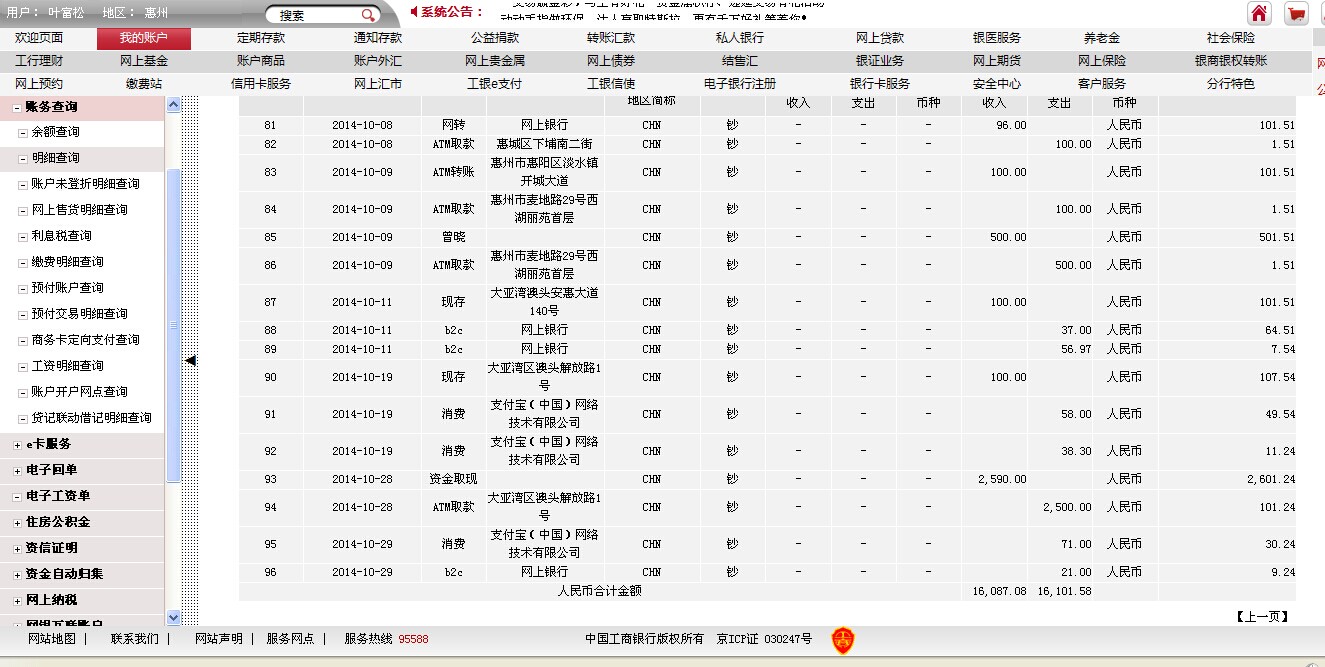Click the search magnifier icon

tap(368, 15)
